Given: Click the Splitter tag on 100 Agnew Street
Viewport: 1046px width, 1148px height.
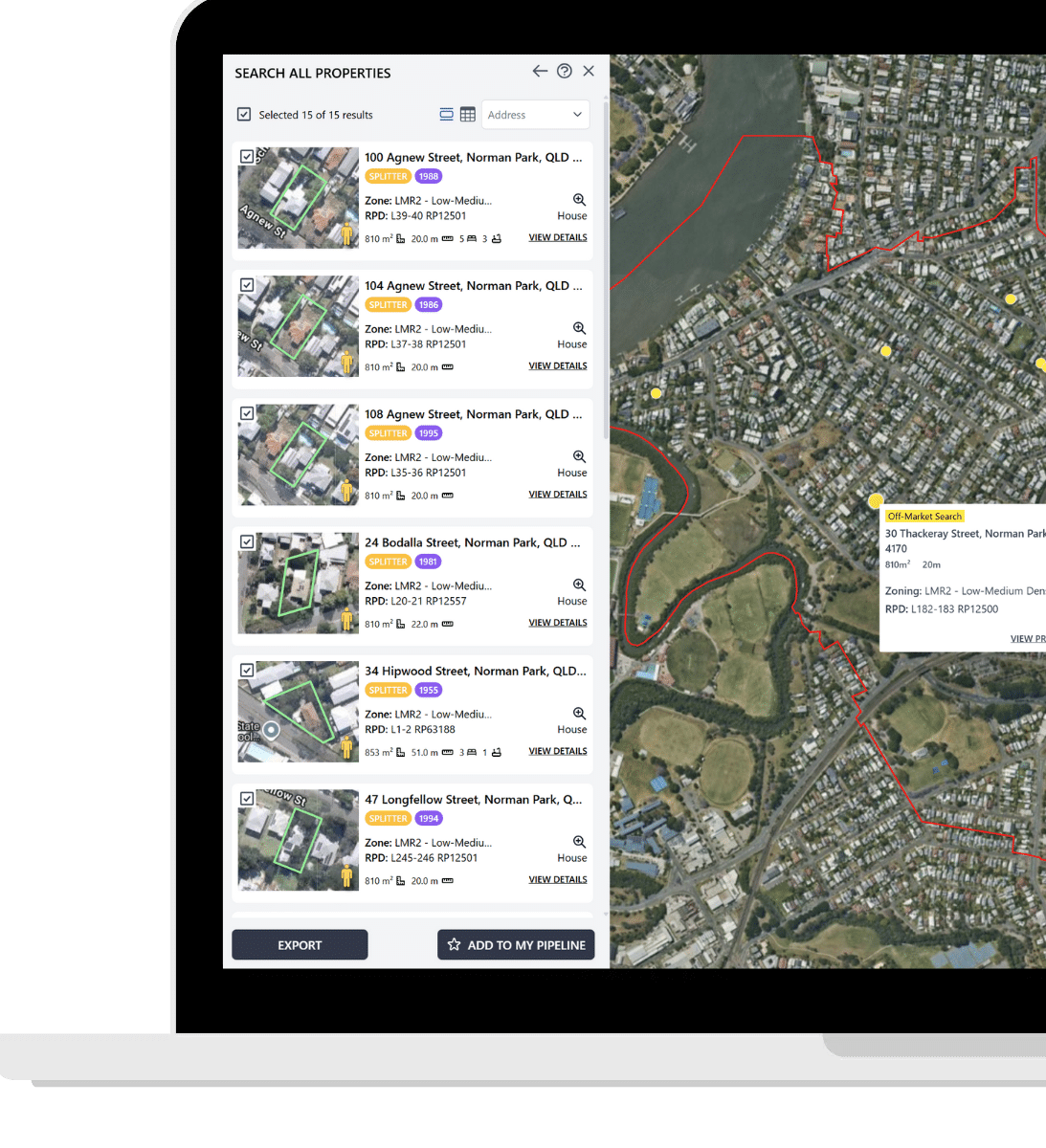Looking at the screenshot, I should pyautogui.click(x=388, y=176).
